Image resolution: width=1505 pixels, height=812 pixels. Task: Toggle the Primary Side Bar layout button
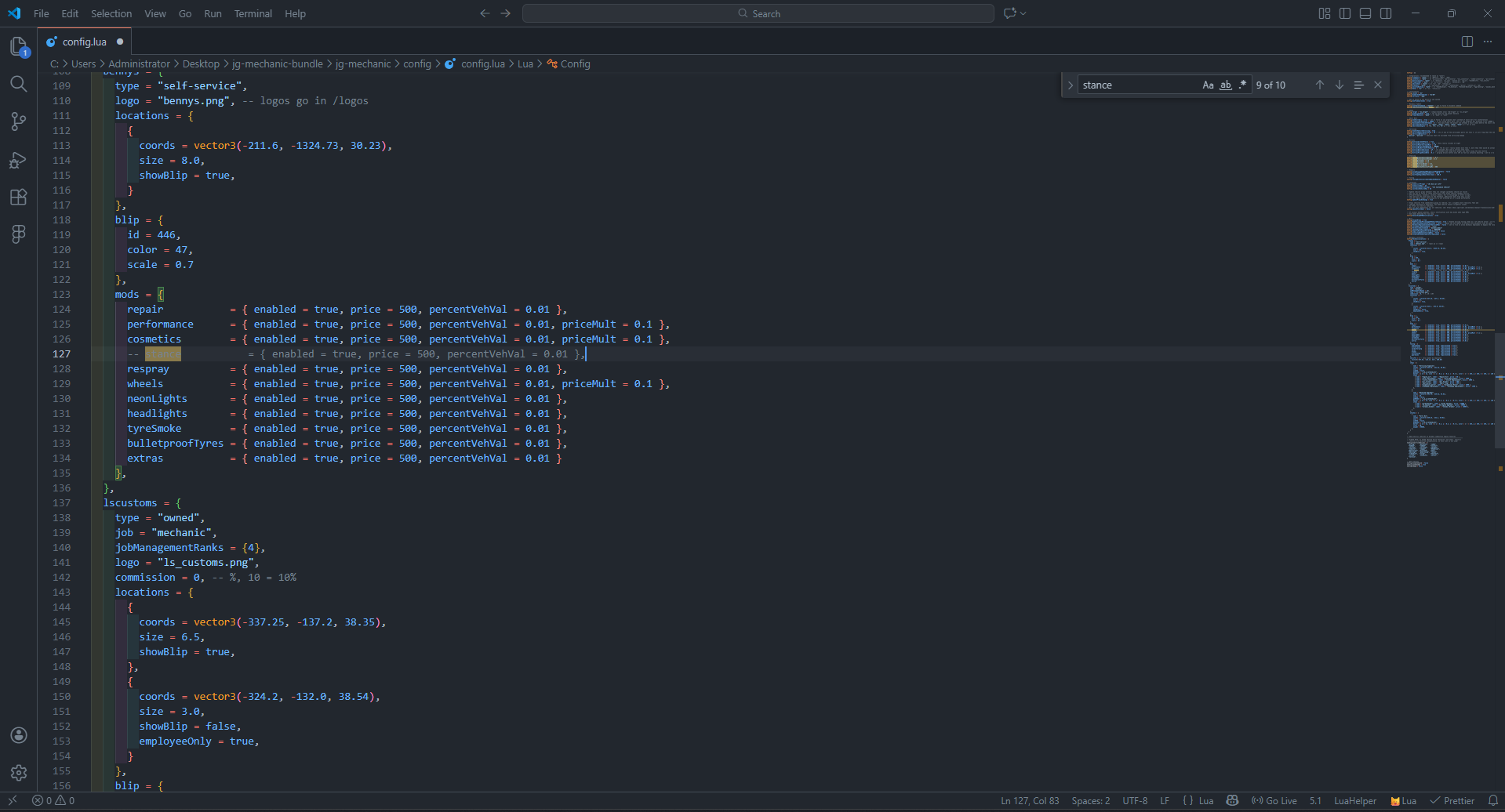coord(1345,13)
